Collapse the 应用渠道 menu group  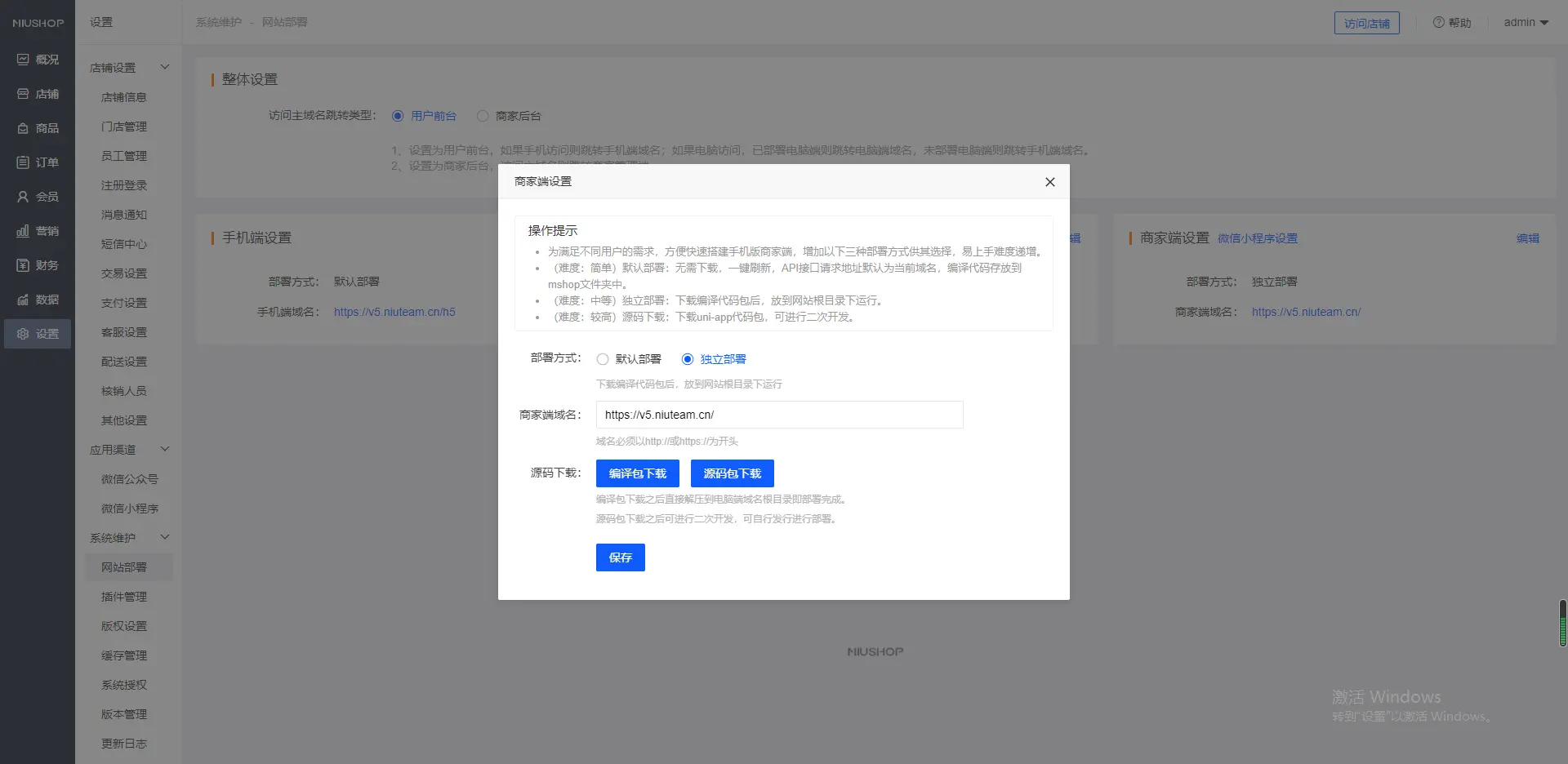(165, 450)
